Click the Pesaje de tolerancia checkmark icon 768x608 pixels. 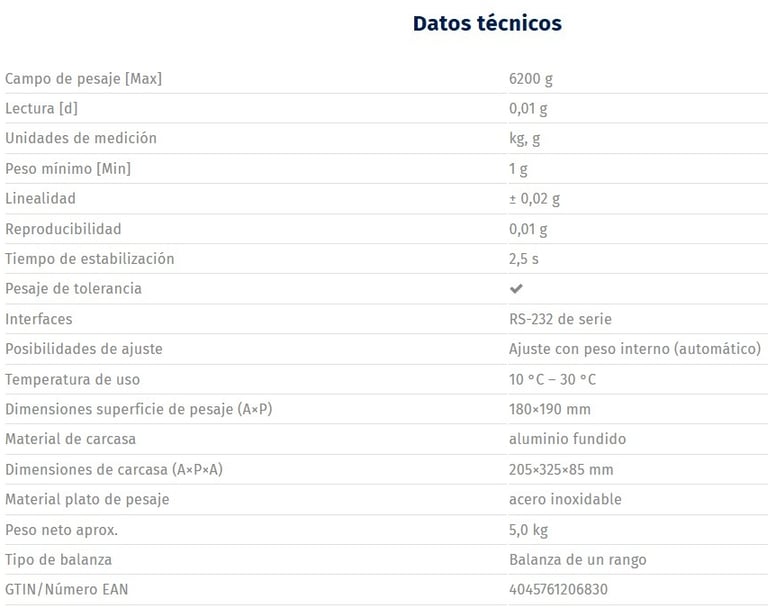pos(516,289)
